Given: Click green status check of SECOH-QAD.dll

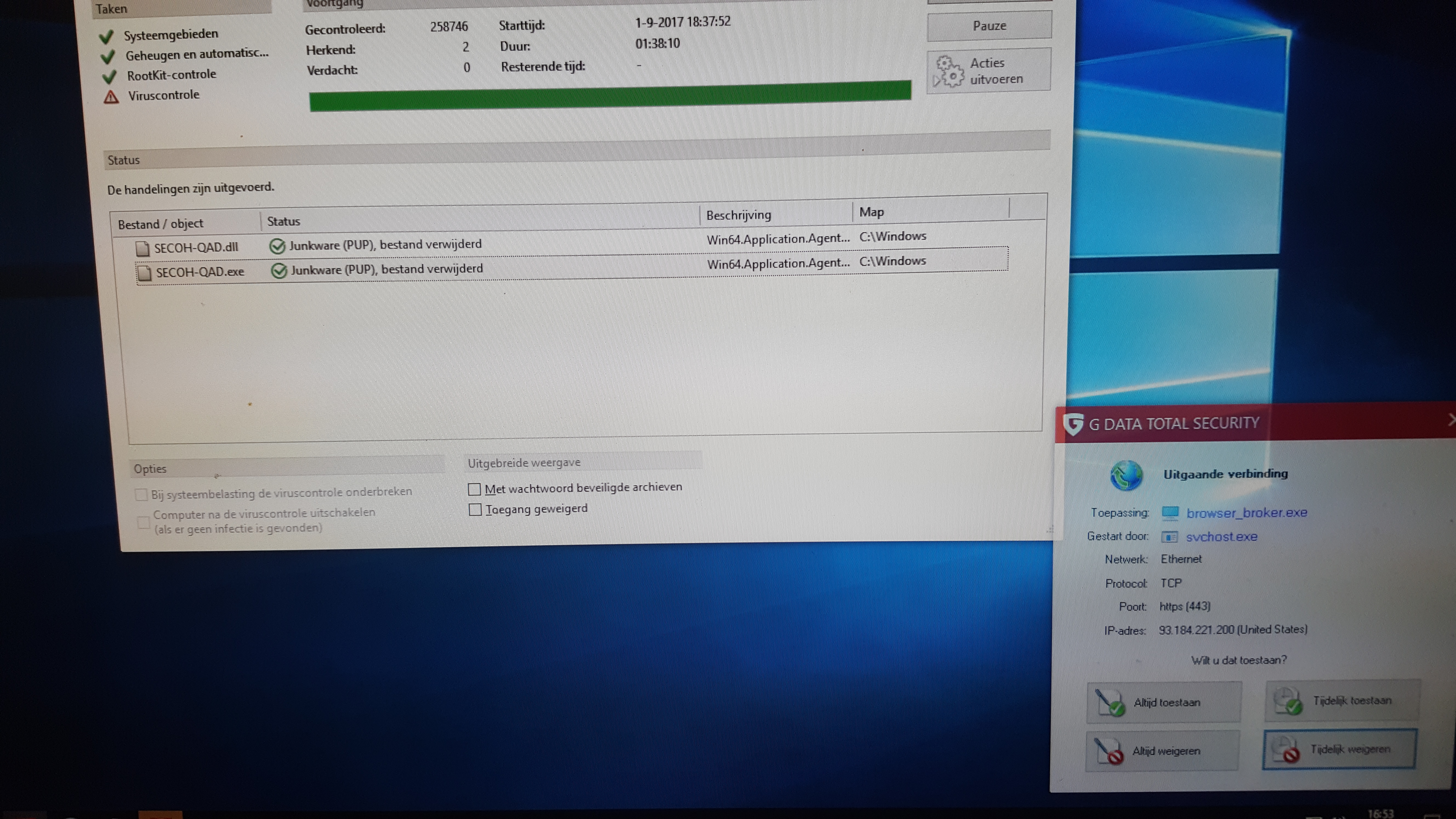Looking at the screenshot, I should point(277,246).
